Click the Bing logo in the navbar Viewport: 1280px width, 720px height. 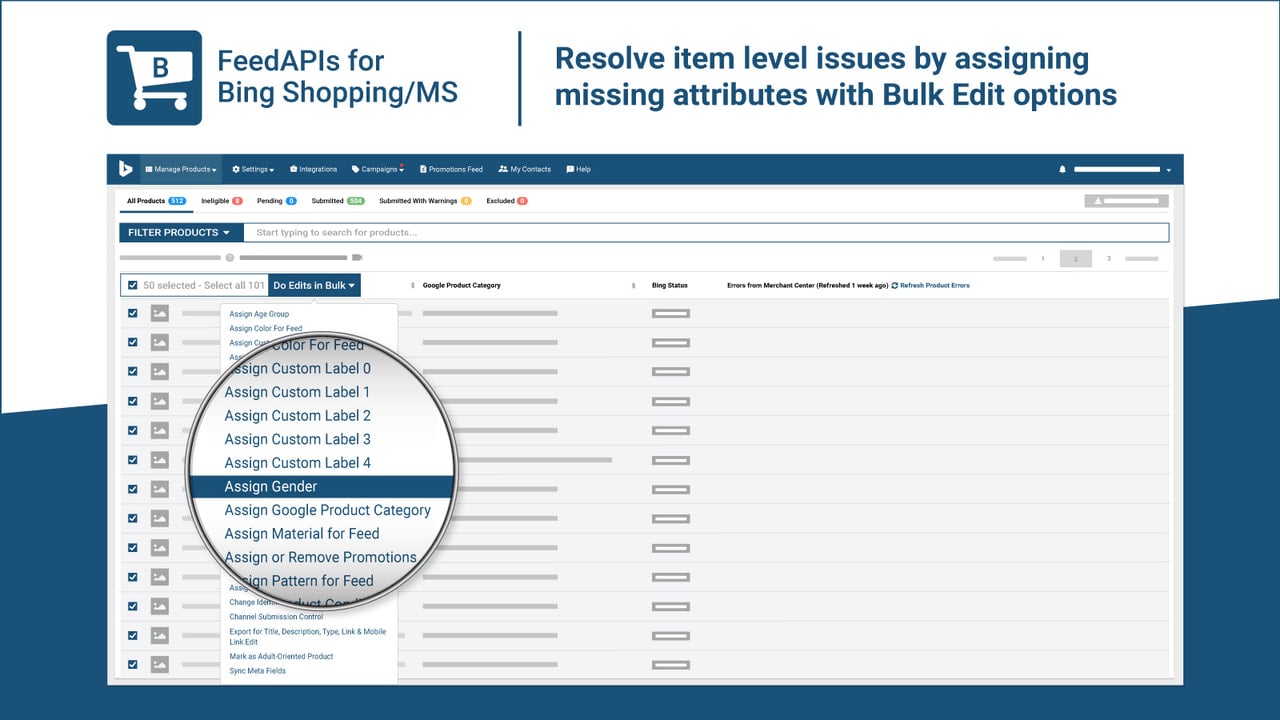[x=126, y=169]
